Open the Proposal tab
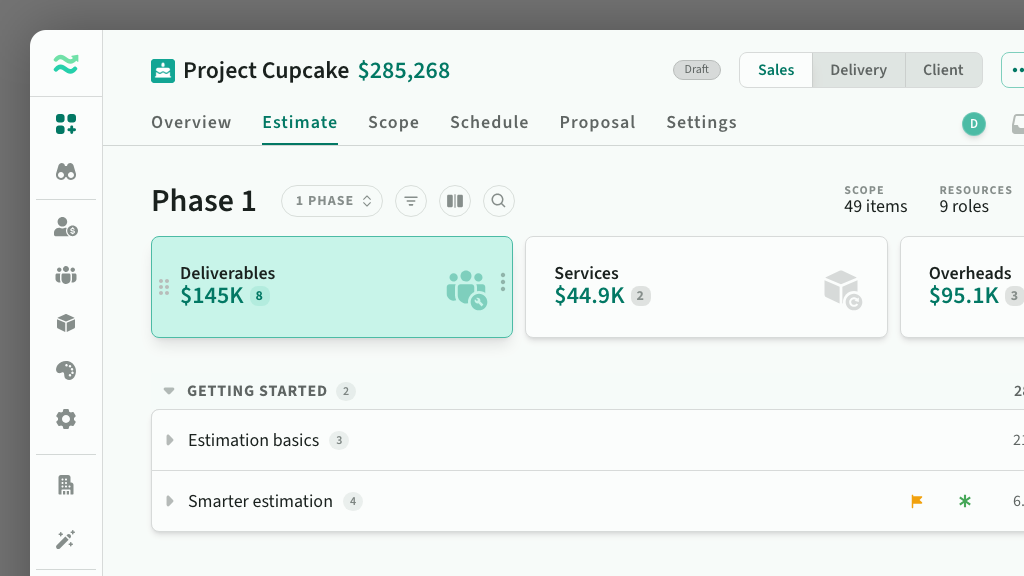Viewport: 1024px width, 576px height. [x=598, y=122]
